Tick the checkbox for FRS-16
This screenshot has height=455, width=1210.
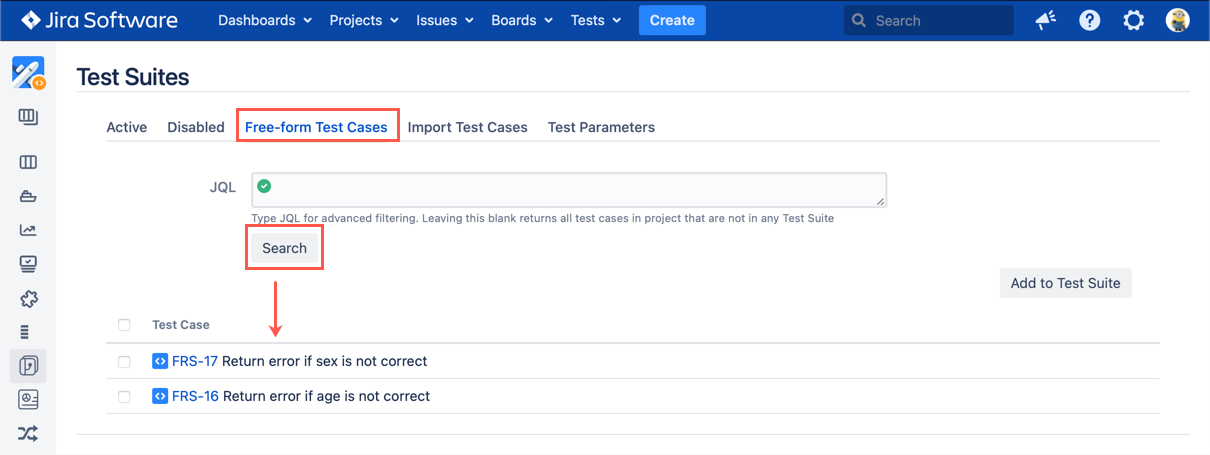tap(124, 396)
